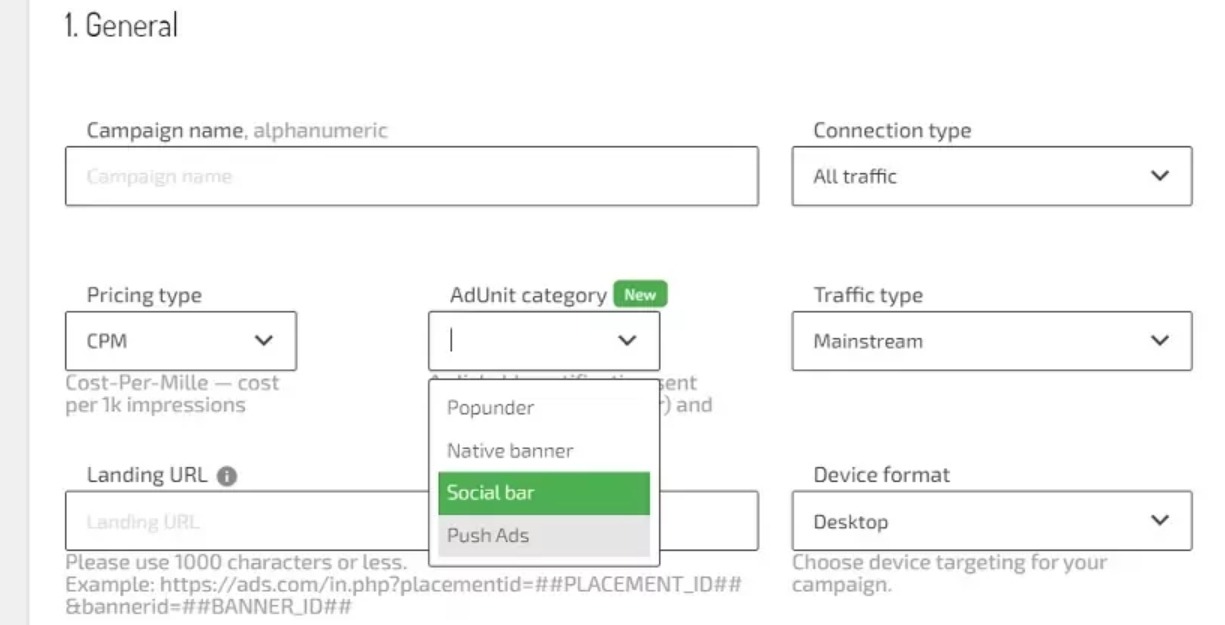Viewport: 1225px width, 625px height.
Task: Open the Pricing type selector showing CPM
Action: [180, 340]
